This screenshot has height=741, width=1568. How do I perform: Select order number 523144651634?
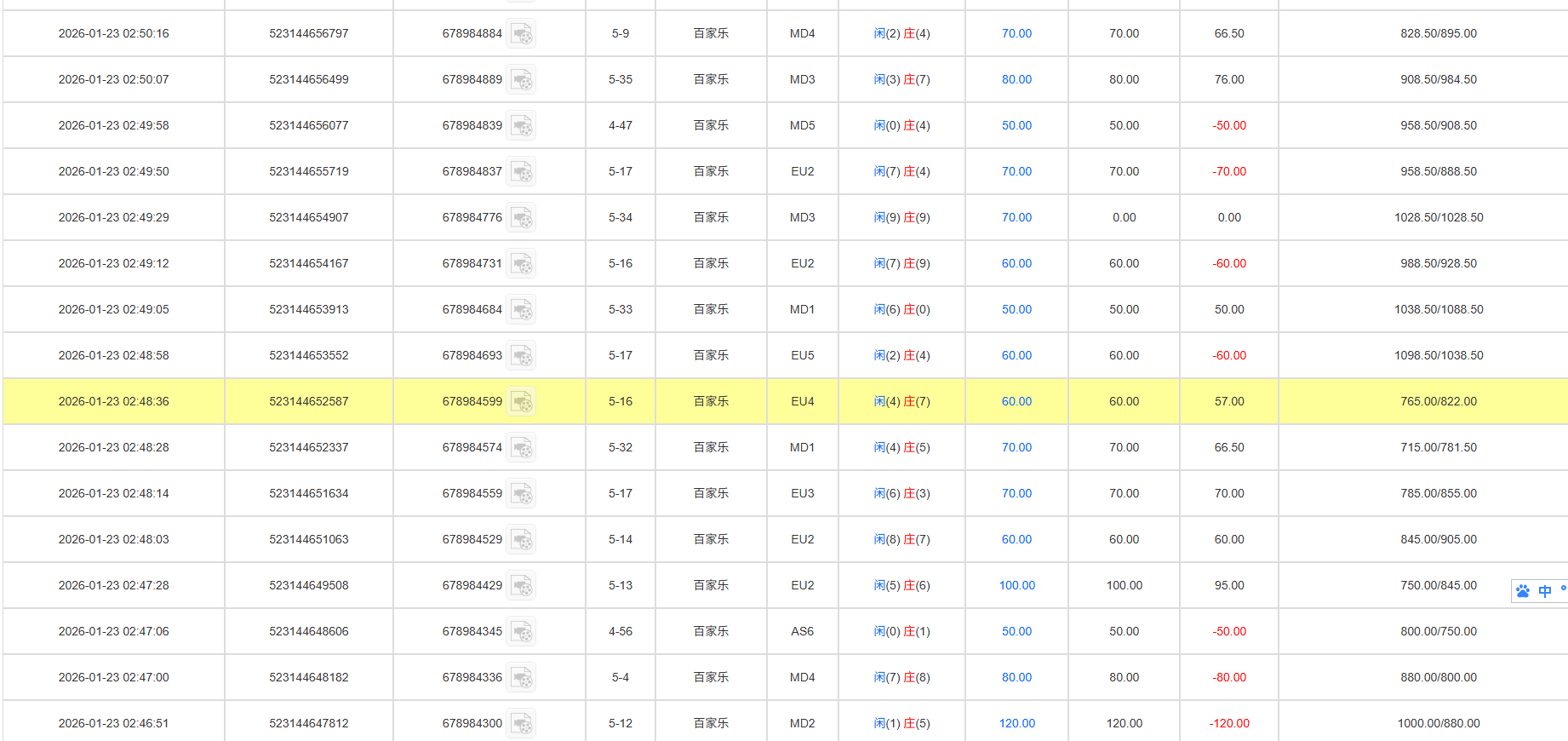pos(309,494)
